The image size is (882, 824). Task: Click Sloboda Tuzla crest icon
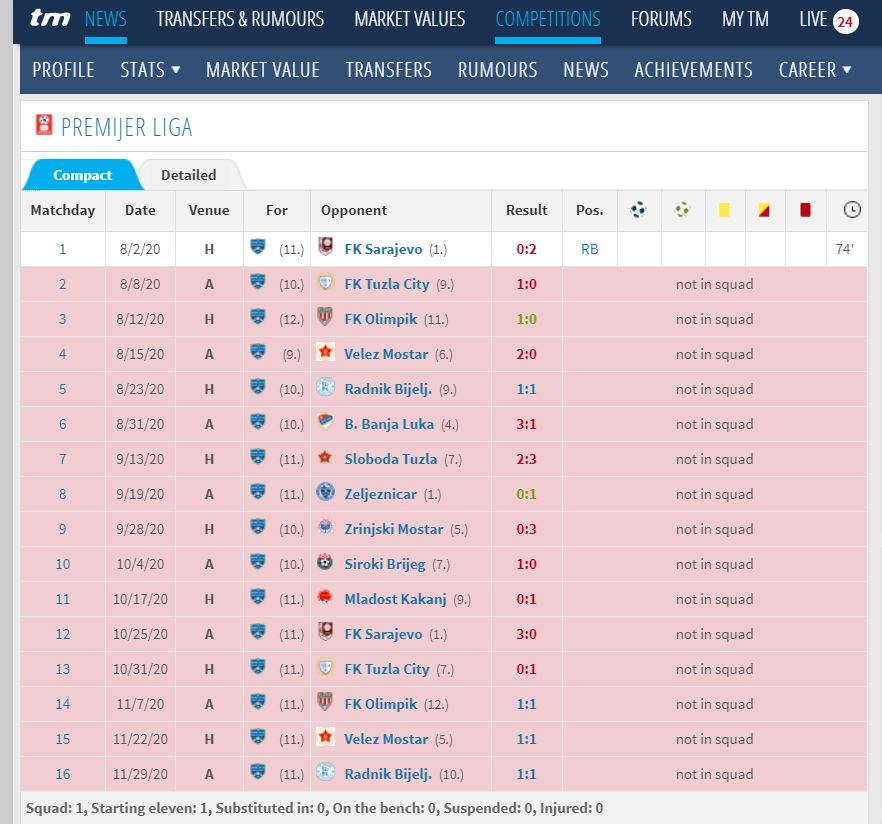pos(325,456)
